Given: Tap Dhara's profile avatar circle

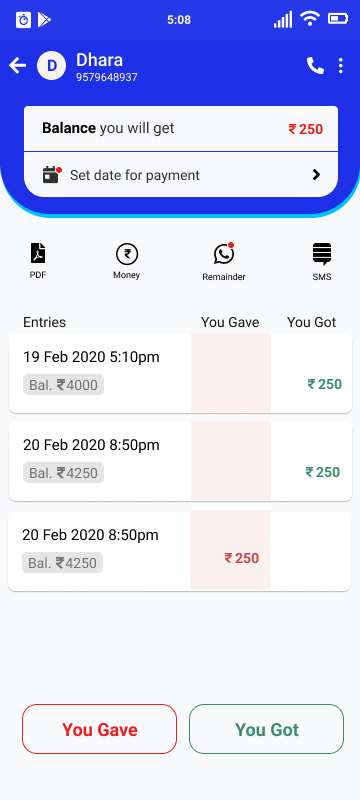Looking at the screenshot, I should pyautogui.click(x=52, y=65).
